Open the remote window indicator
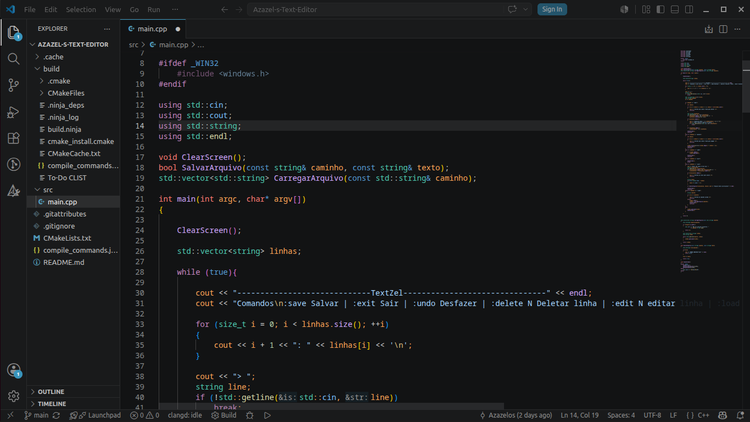750x422 pixels. (x=11, y=415)
